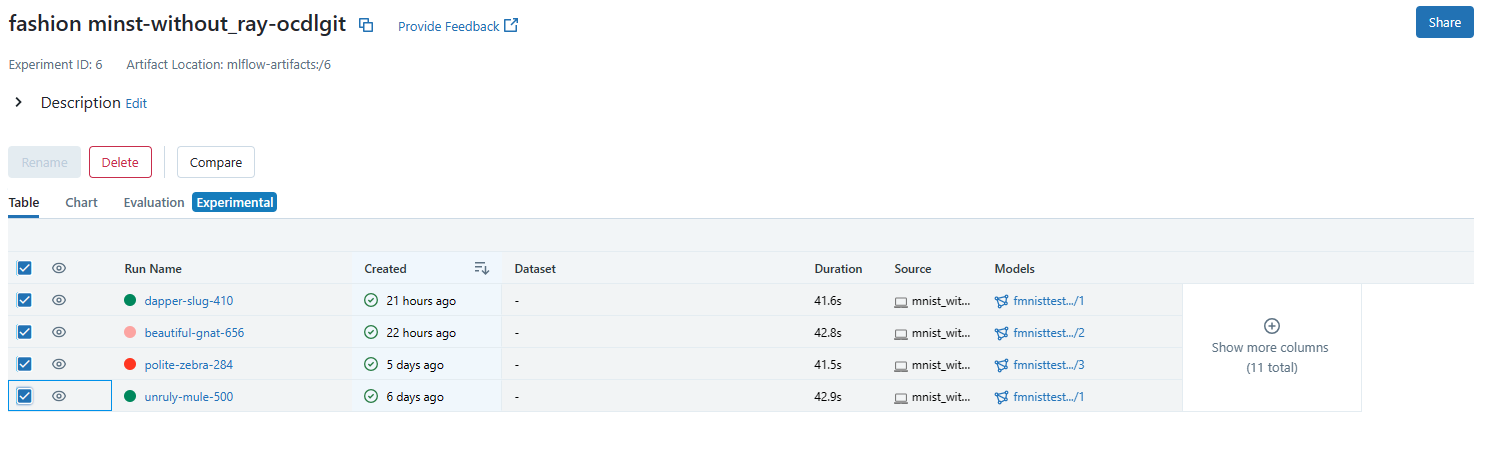Click the red color dot of polite-zebra-284

(x=130, y=365)
